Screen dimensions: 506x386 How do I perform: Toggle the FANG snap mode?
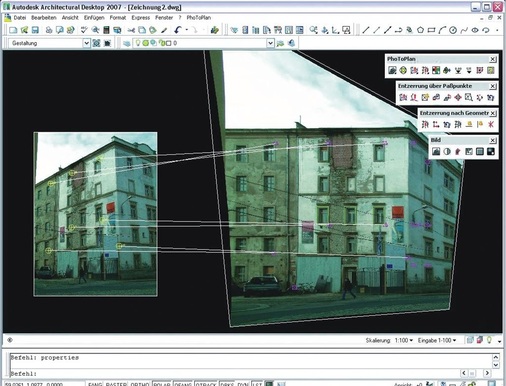pyautogui.click(x=95, y=384)
